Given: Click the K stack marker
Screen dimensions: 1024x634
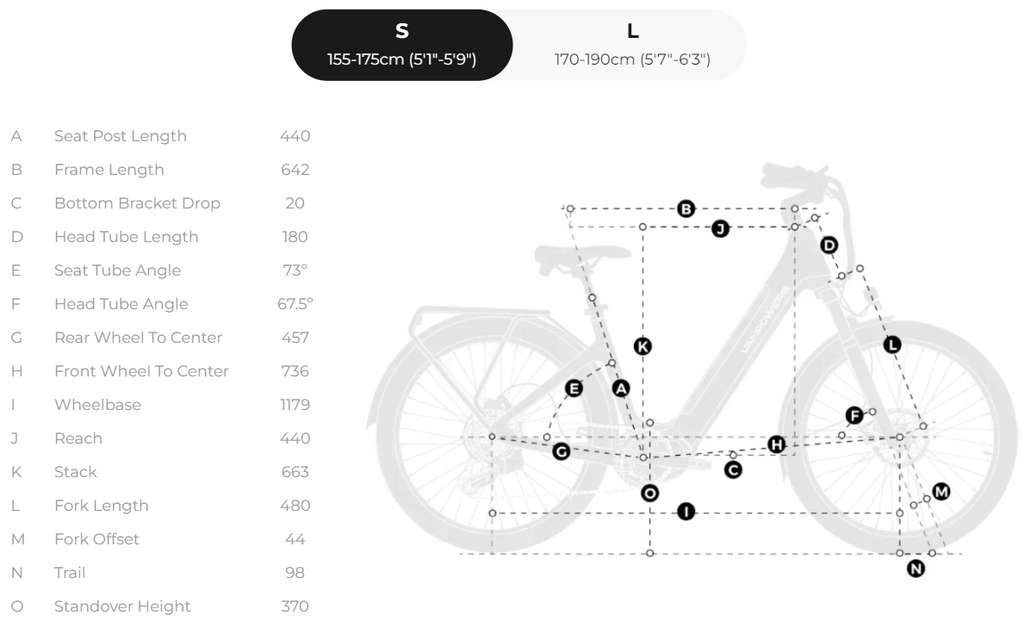Looking at the screenshot, I should tap(643, 346).
